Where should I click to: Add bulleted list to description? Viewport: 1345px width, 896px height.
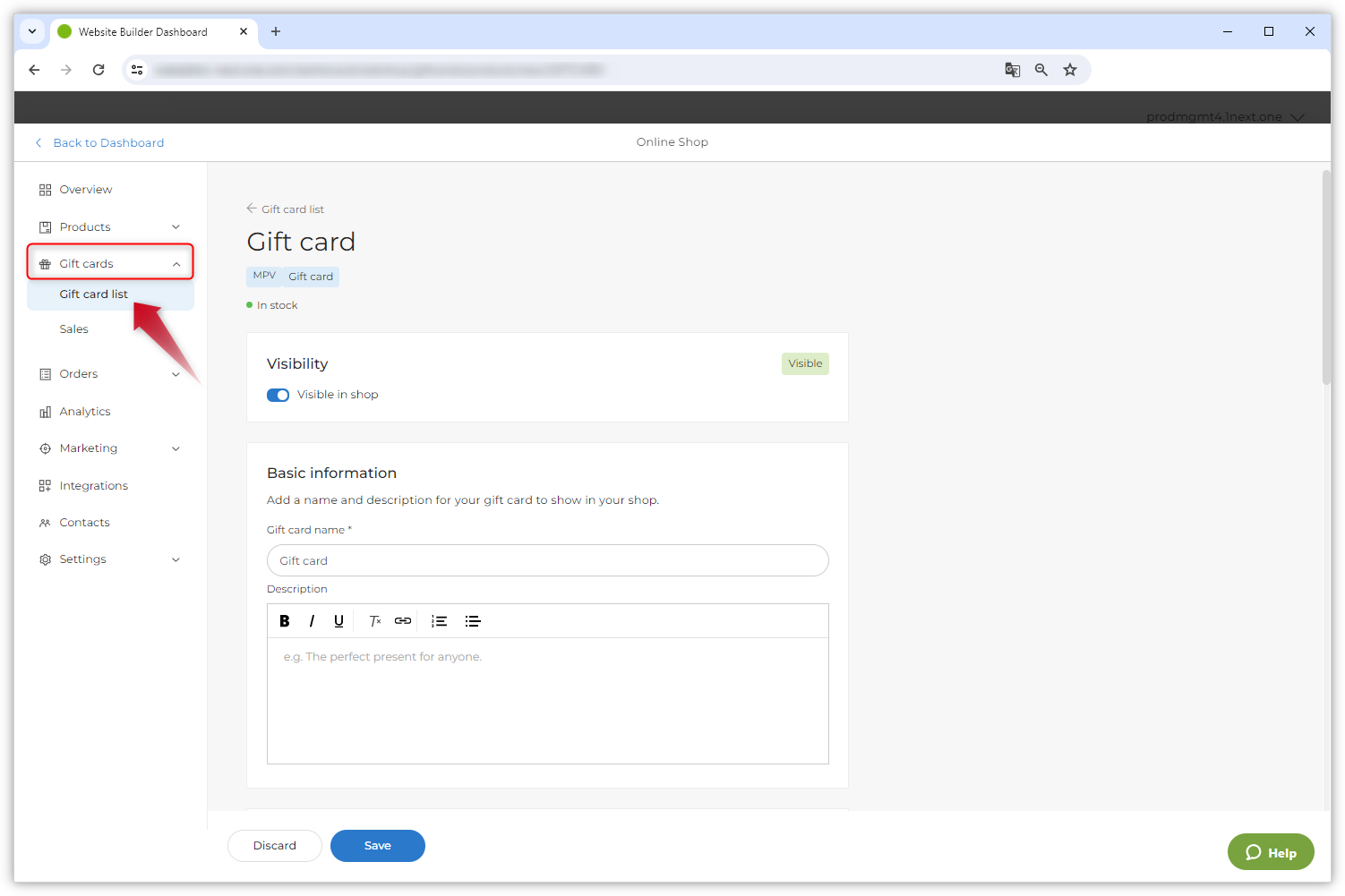click(473, 621)
